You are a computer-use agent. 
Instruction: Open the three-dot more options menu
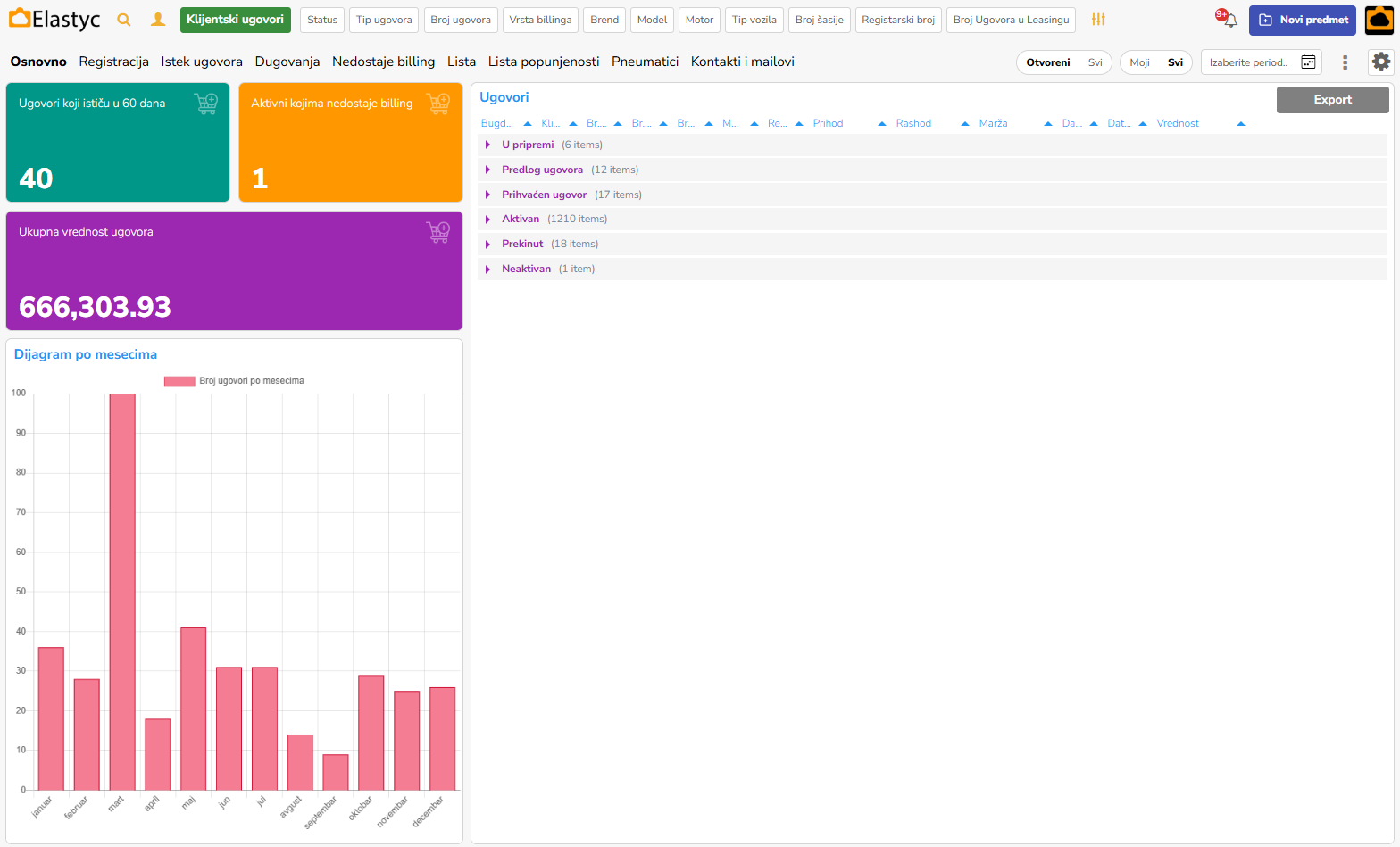coord(1345,62)
